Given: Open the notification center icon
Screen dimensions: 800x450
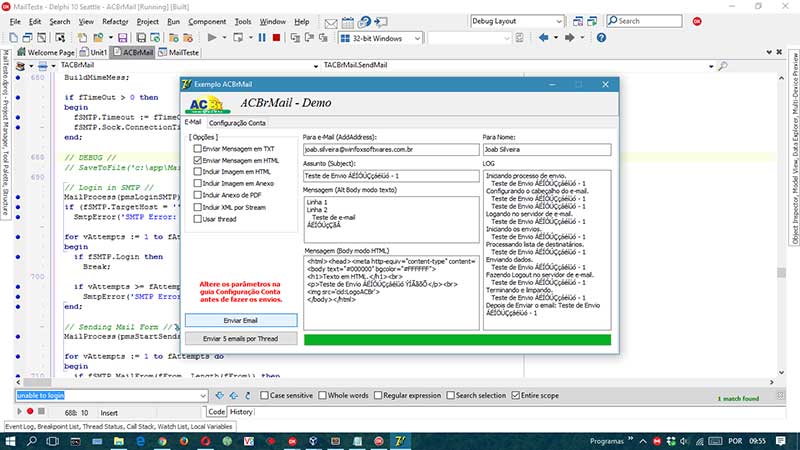Looking at the screenshot, I should point(781,441).
